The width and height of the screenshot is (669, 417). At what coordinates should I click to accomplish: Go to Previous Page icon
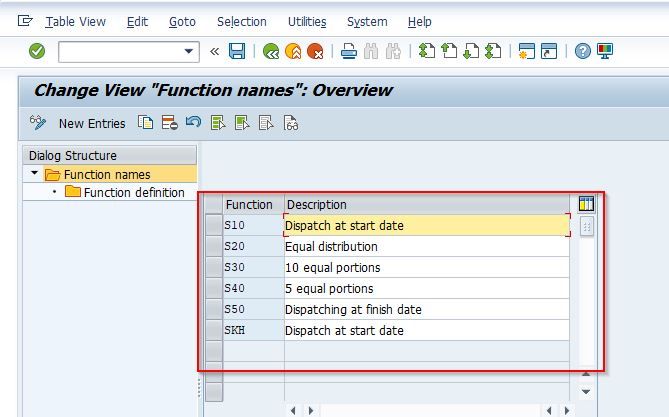coord(449,51)
